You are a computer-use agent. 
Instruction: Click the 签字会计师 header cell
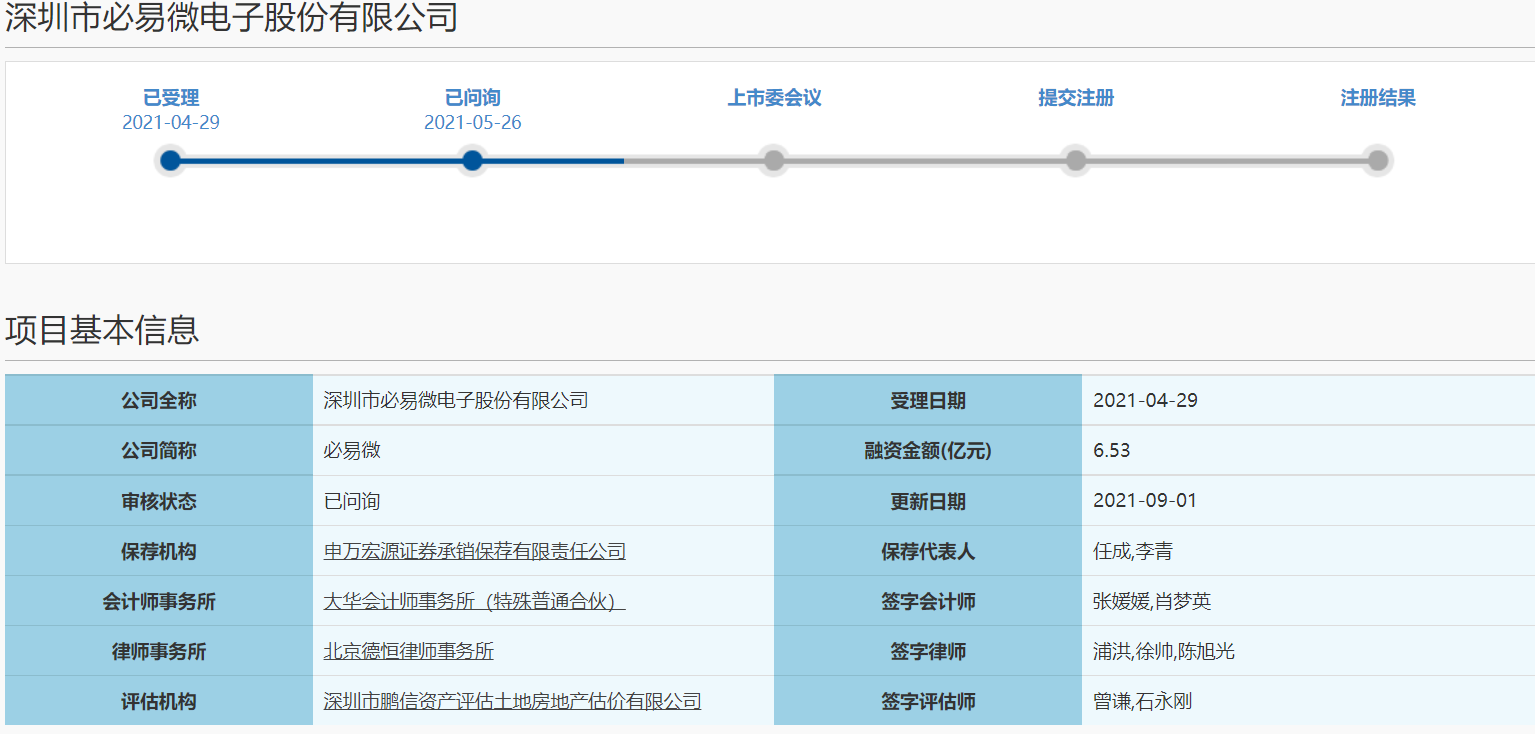(x=928, y=601)
